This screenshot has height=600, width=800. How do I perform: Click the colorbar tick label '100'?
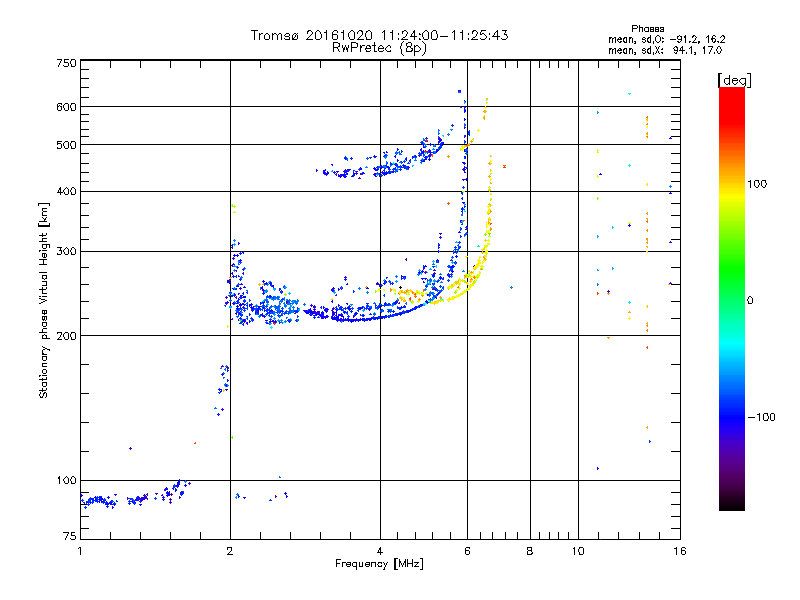(757, 184)
